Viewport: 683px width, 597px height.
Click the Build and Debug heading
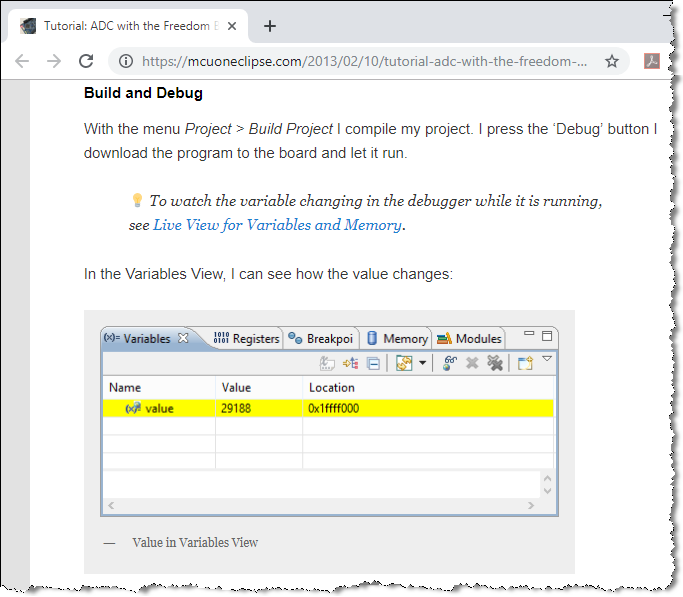coord(143,93)
